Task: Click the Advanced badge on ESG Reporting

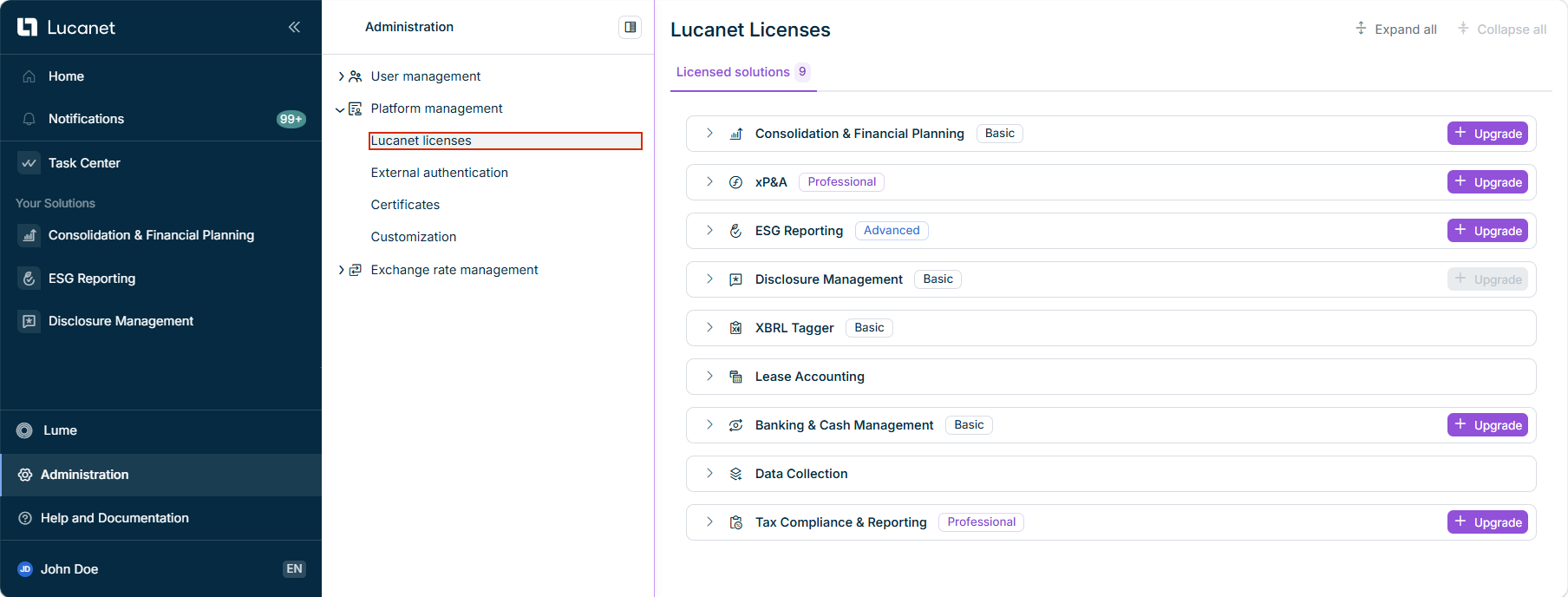Action: tap(892, 231)
